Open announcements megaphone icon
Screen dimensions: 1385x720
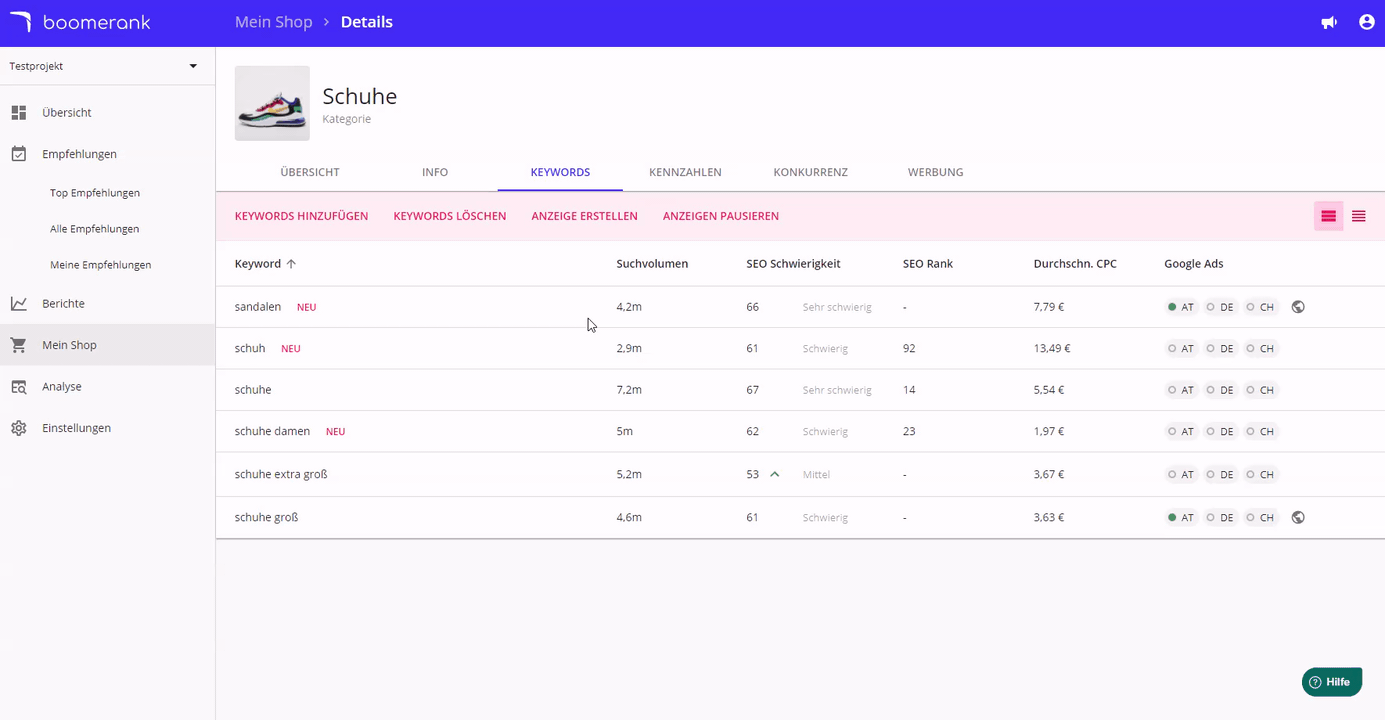coord(1329,22)
